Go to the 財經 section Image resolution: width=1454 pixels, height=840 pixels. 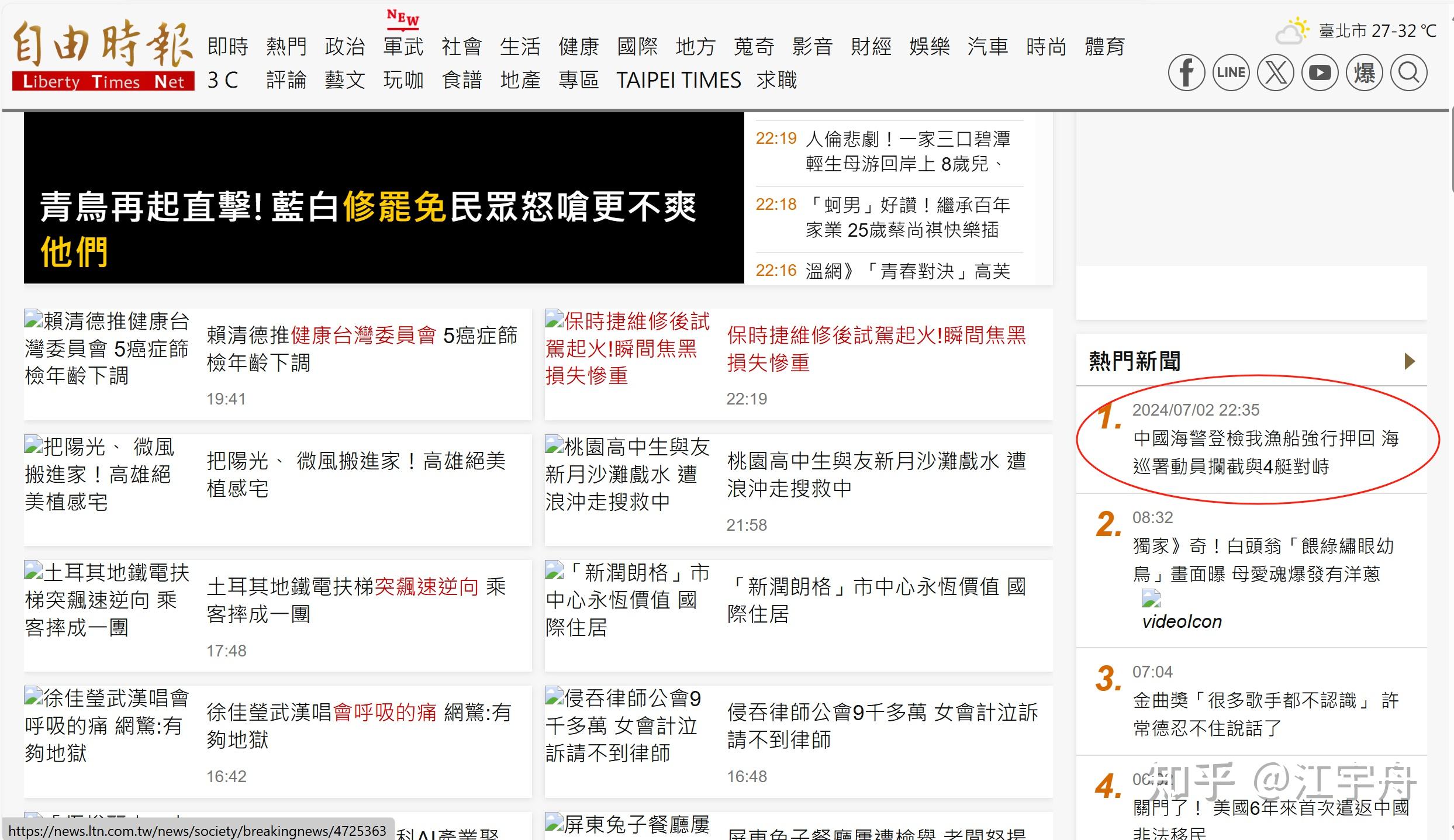point(871,47)
